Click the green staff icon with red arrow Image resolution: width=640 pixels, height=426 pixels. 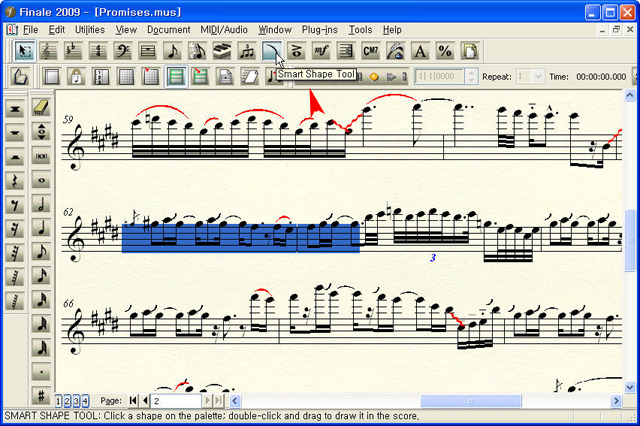pos(200,76)
